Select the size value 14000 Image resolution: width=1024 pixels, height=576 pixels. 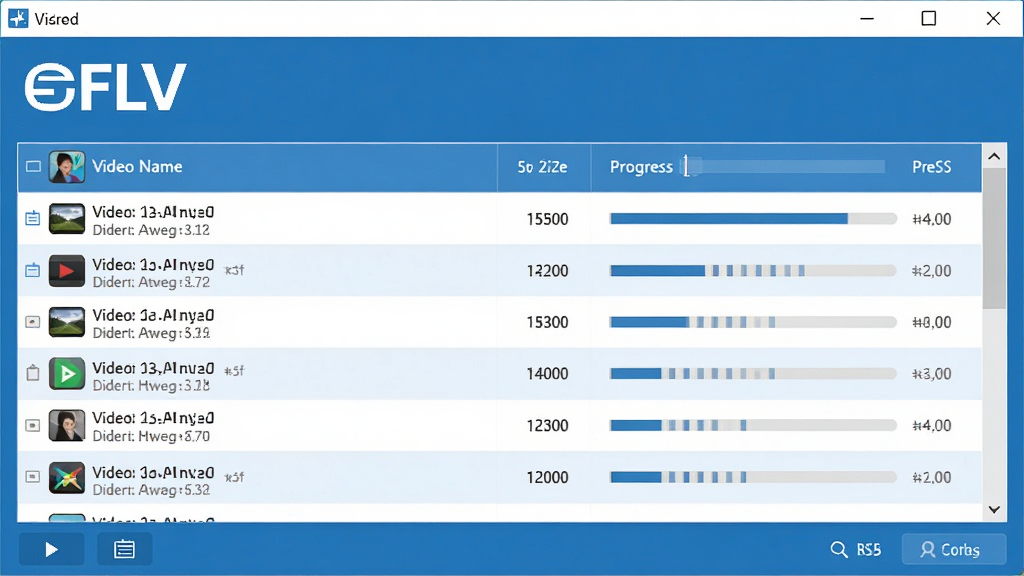pyautogui.click(x=547, y=374)
